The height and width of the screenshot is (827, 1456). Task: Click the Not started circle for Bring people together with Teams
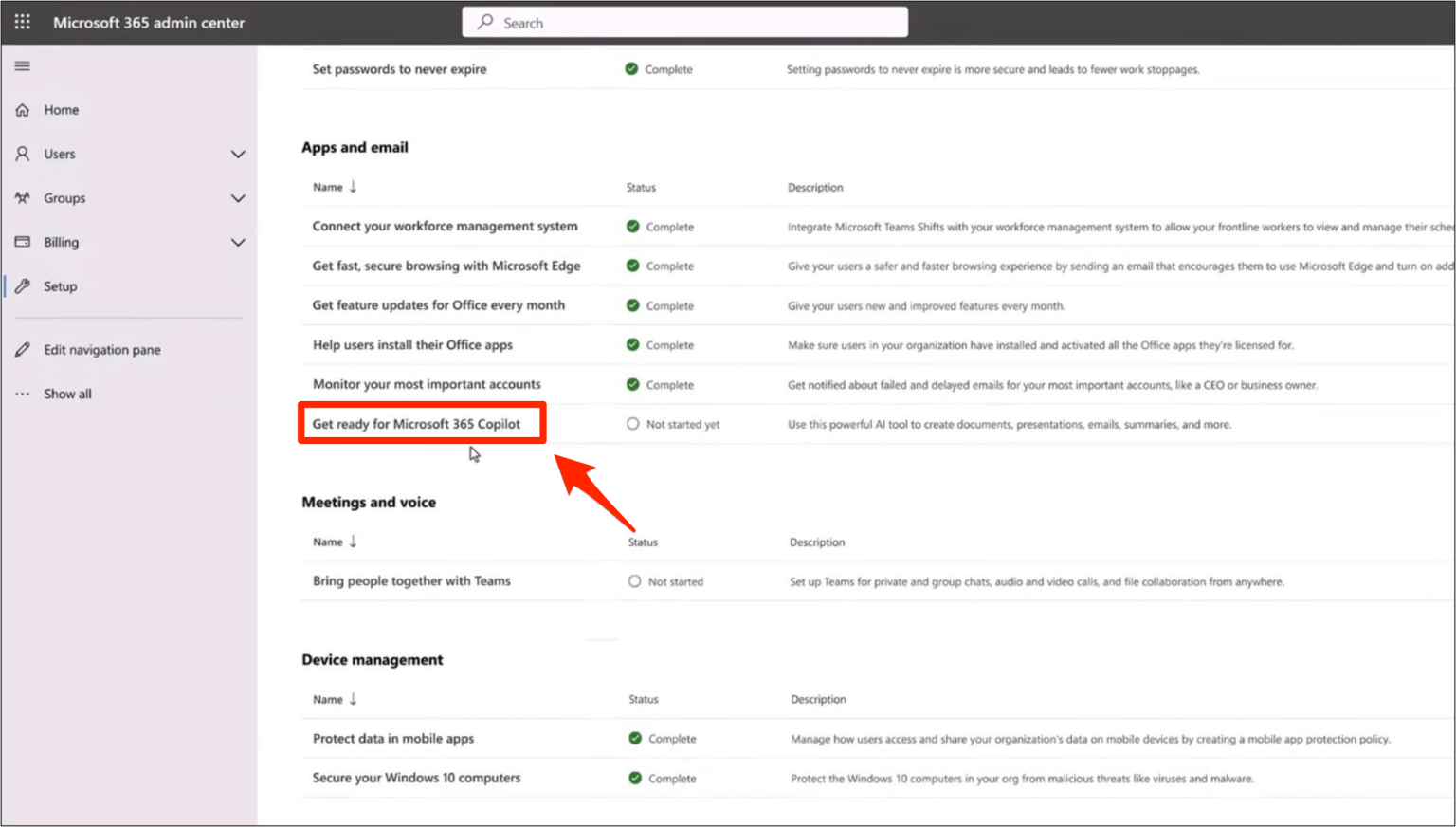click(x=633, y=580)
